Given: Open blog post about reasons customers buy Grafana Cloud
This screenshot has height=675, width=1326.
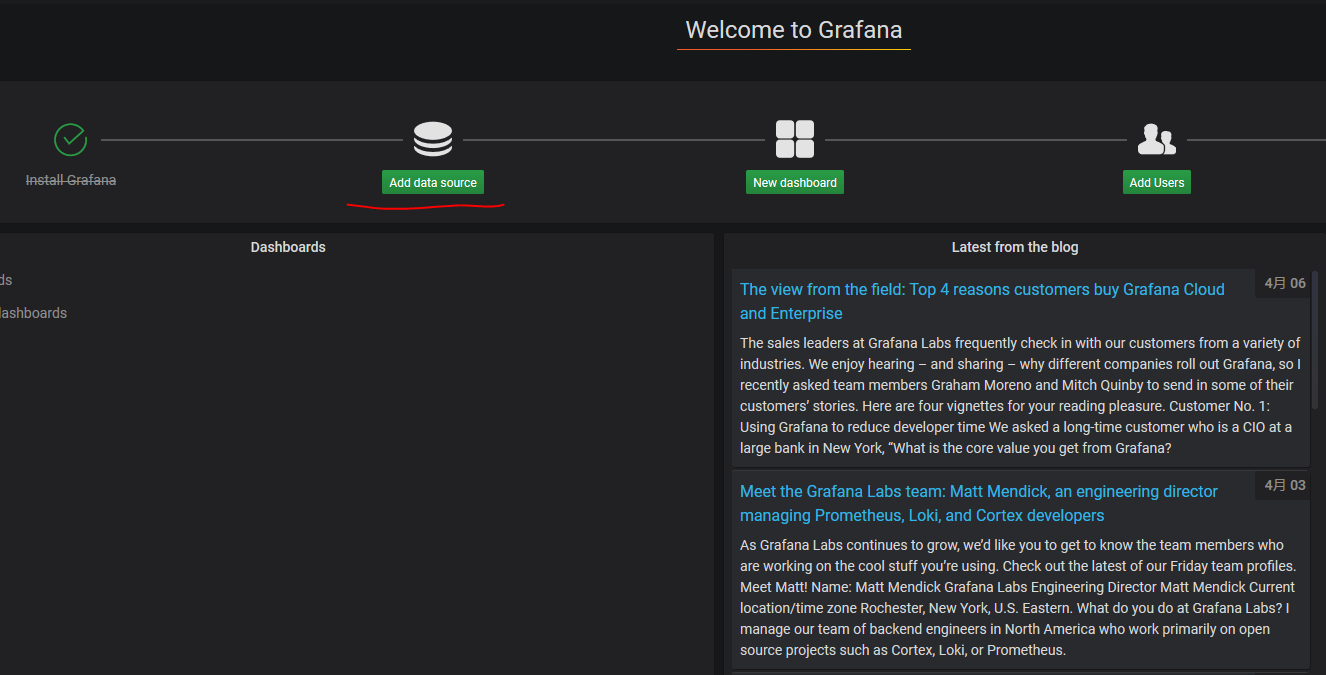Looking at the screenshot, I should (982, 301).
